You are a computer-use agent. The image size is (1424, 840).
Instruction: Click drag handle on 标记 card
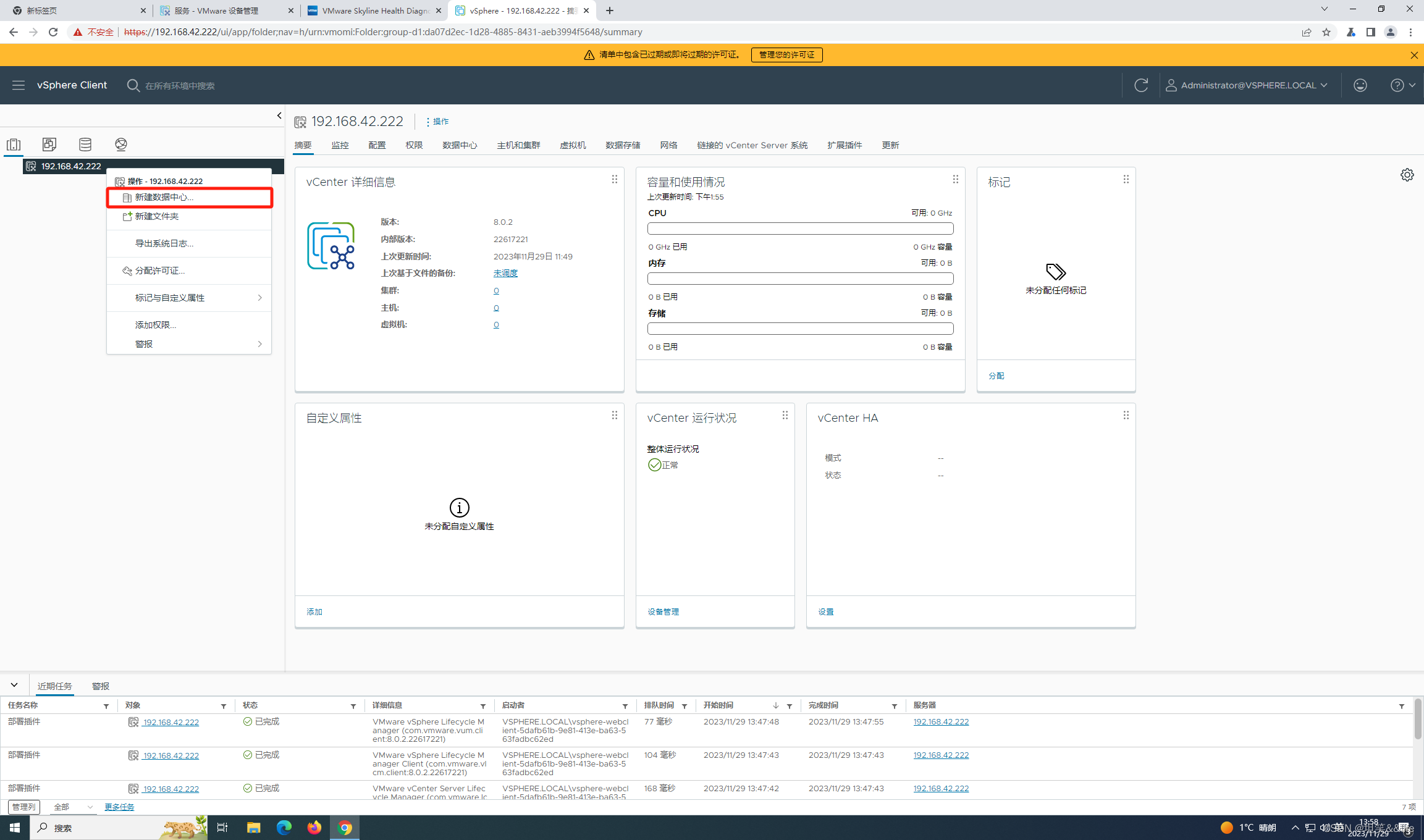tap(1126, 179)
